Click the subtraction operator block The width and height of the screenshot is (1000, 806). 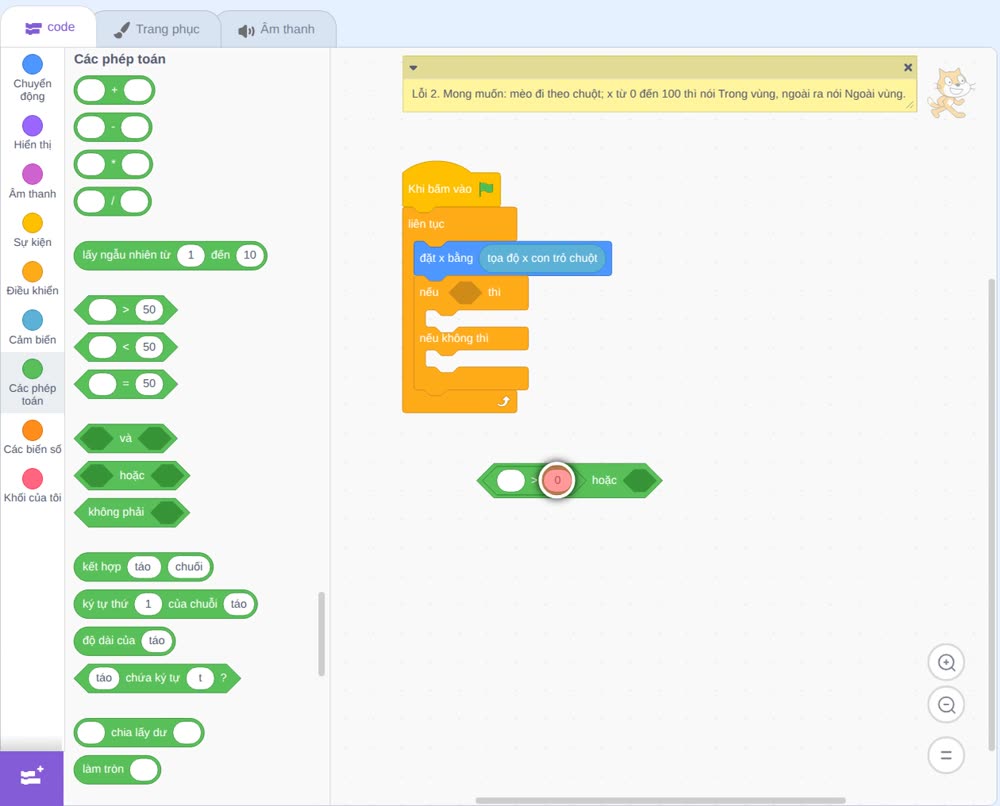(113, 128)
